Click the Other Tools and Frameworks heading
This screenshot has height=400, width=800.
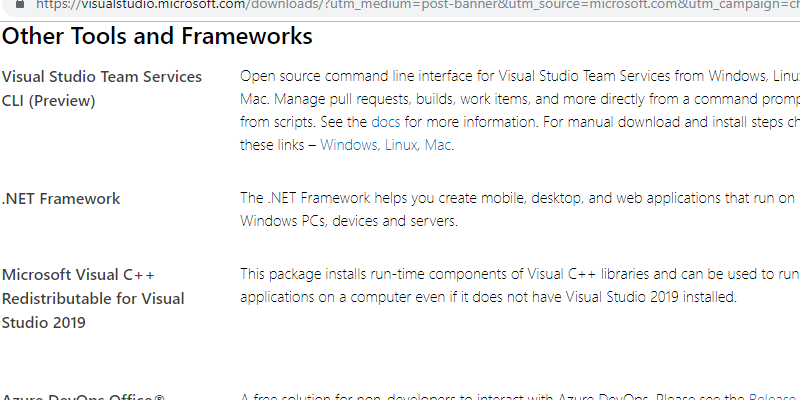coord(157,37)
